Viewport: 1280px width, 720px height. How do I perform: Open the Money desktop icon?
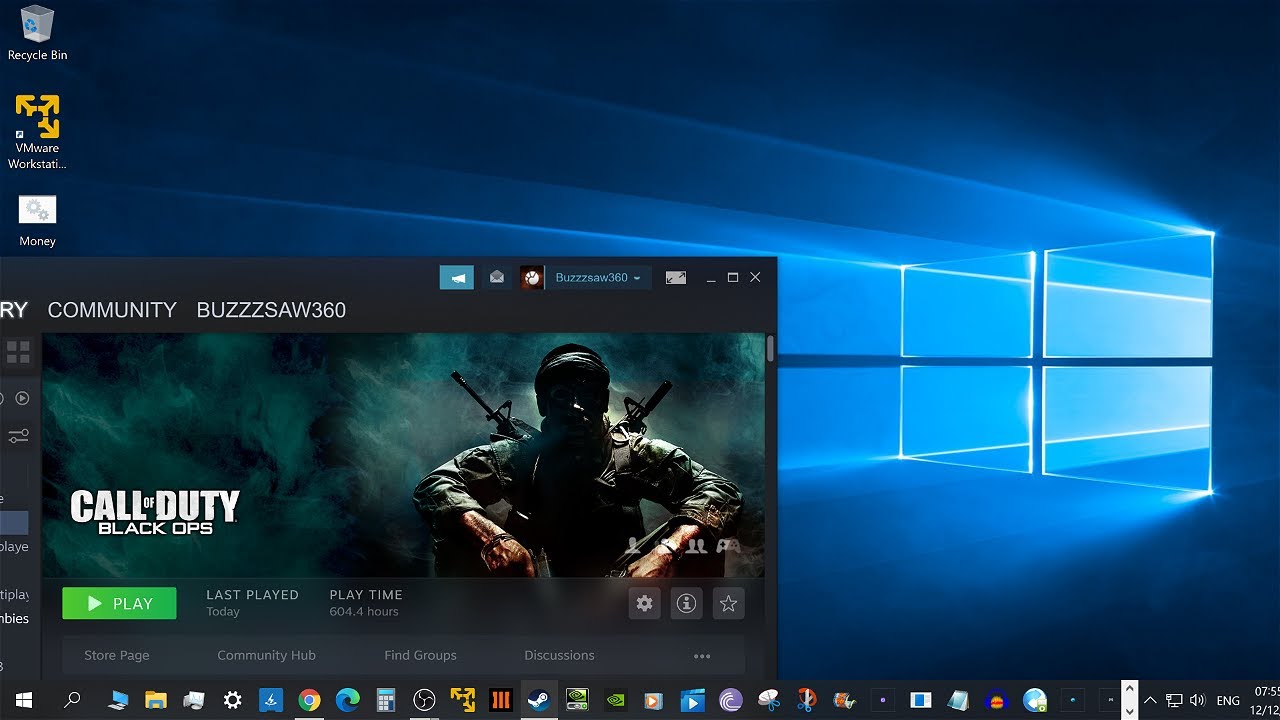point(37,221)
